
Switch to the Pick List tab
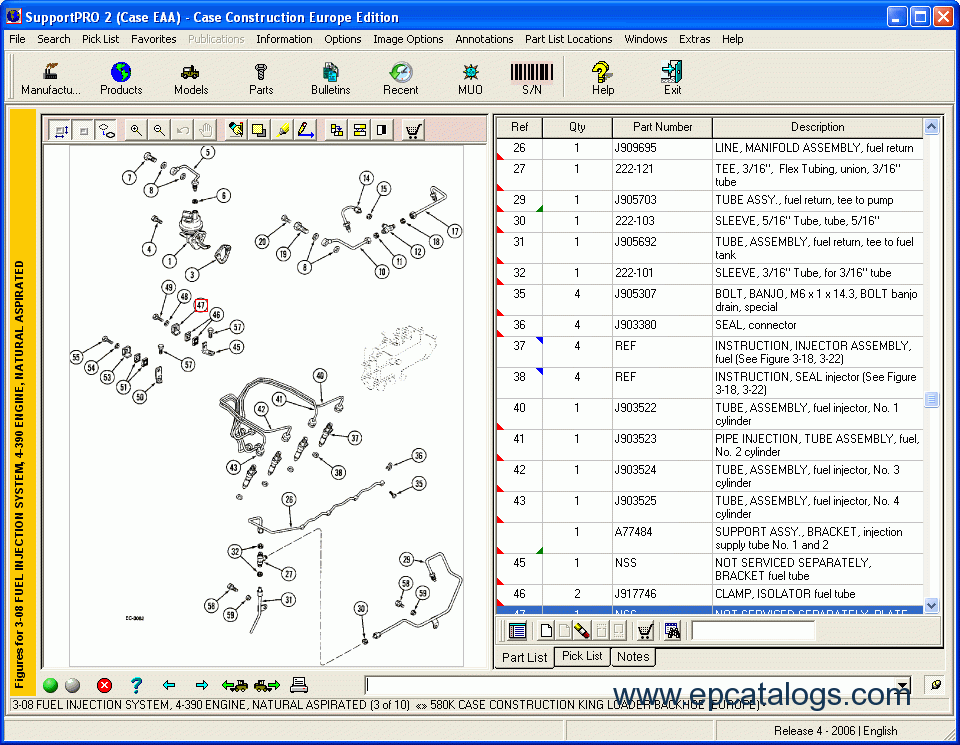coord(582,656)
